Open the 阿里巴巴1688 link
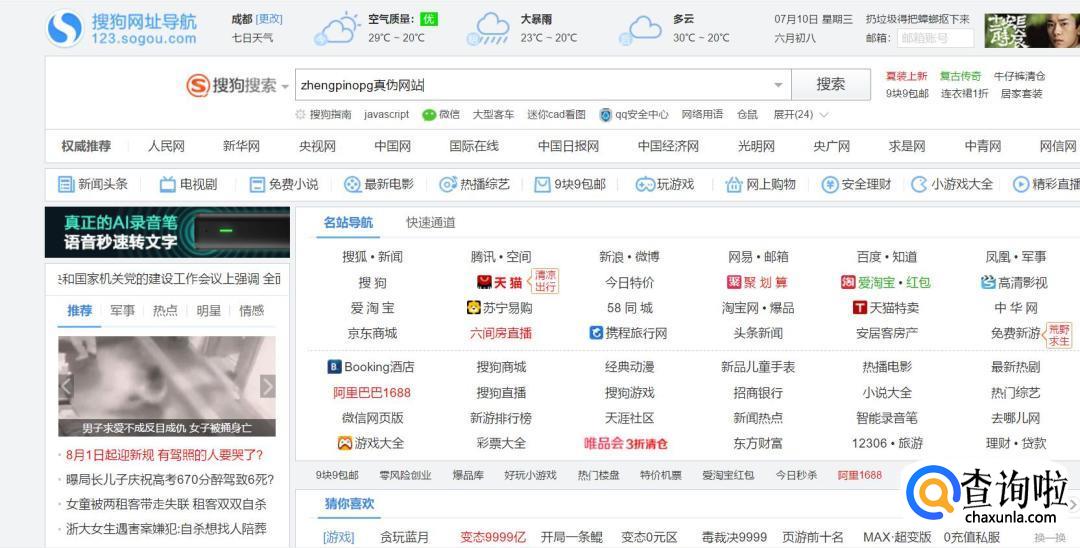The image size is (1080, 548). (372, 392)
